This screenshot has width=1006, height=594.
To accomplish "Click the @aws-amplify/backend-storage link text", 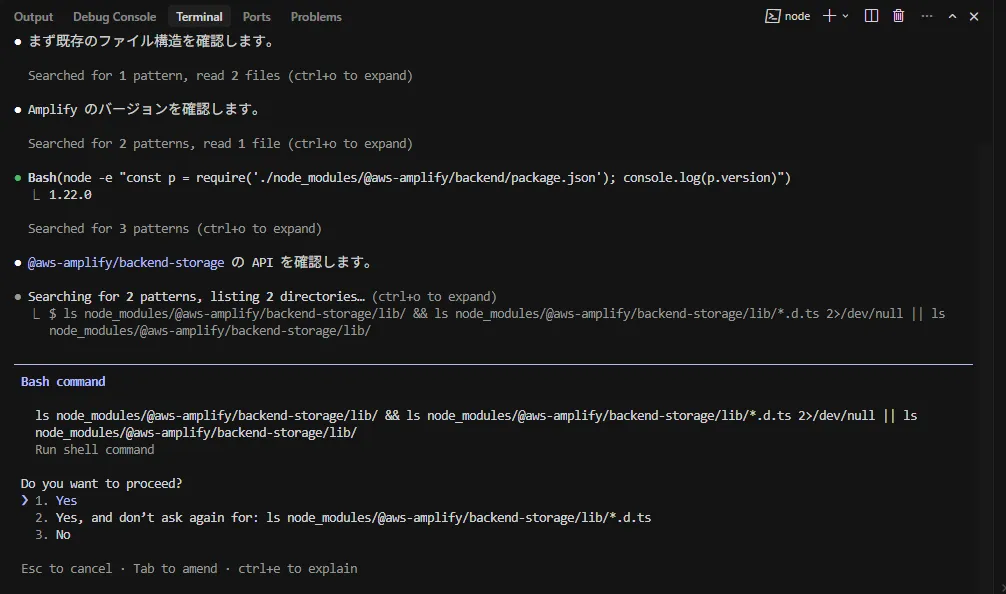I will point(126,262).
